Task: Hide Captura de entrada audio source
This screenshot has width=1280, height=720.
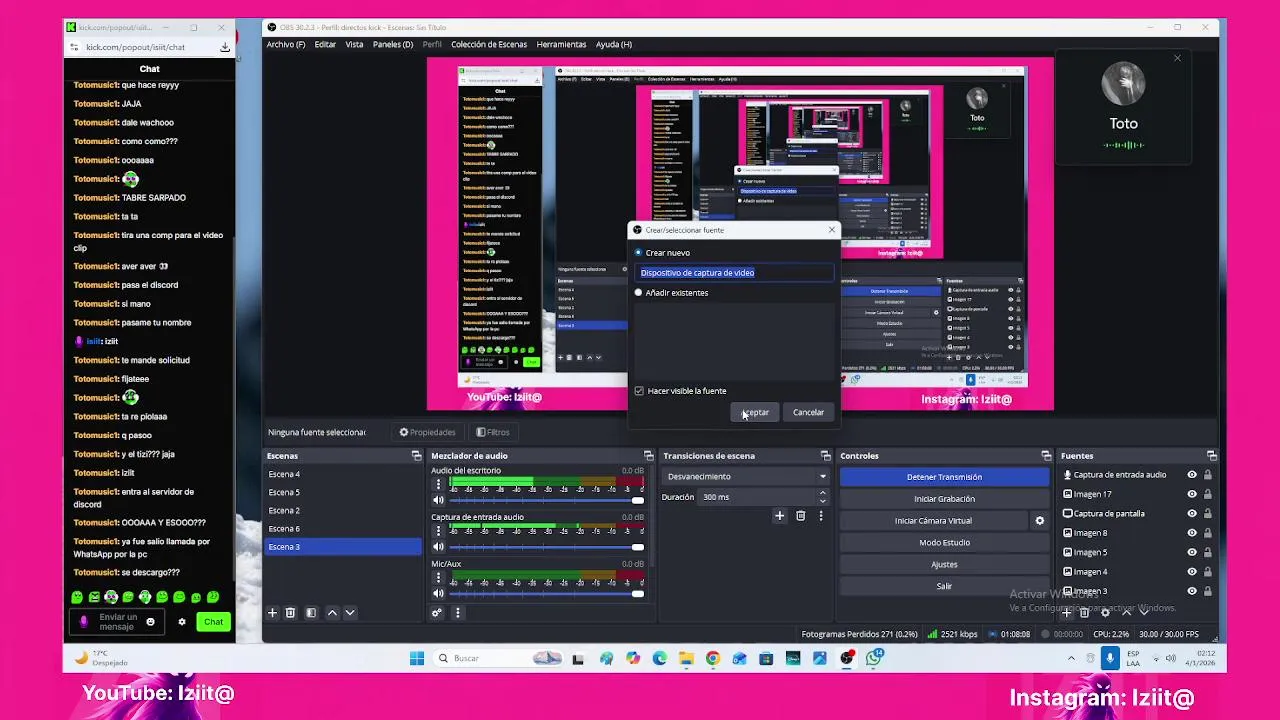Action: pyautogui.click(x=1192, y=475)
